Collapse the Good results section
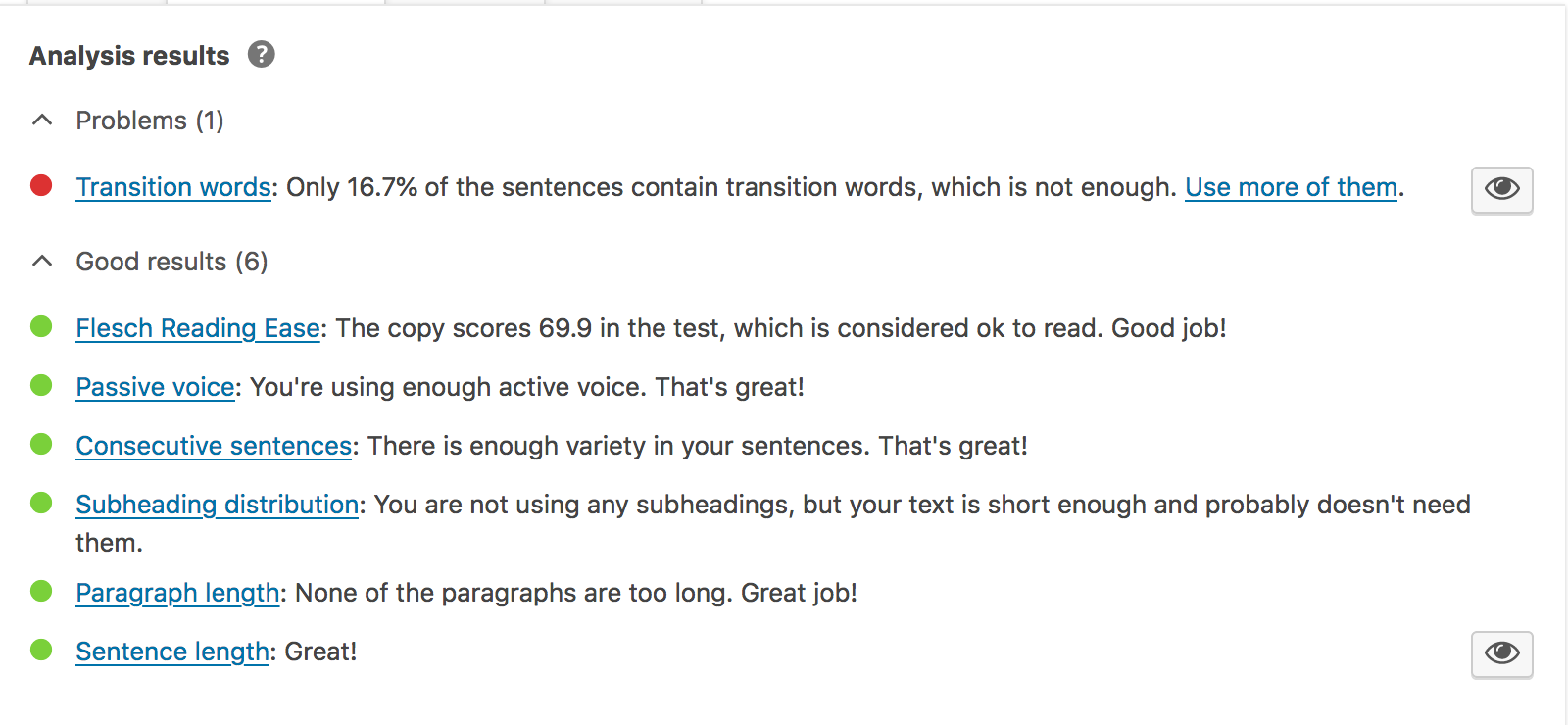This screenshot has width=1568, height=725. click(41, 261)
